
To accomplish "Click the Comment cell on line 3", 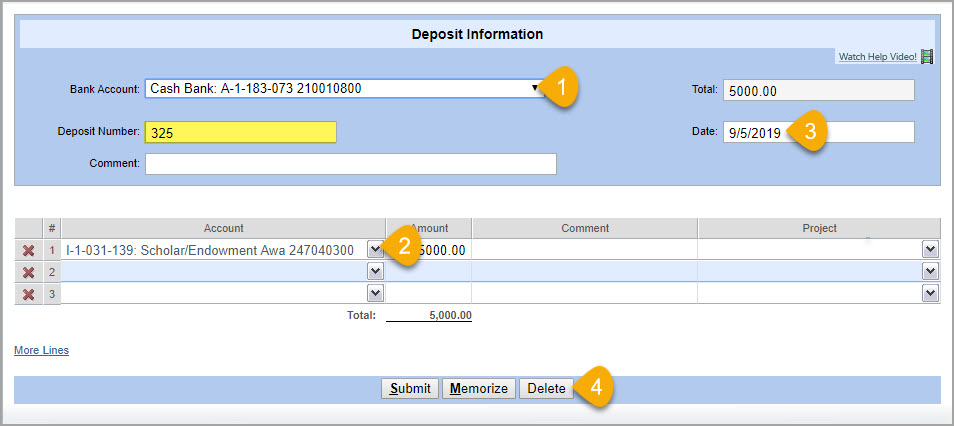I will point(585,293).
